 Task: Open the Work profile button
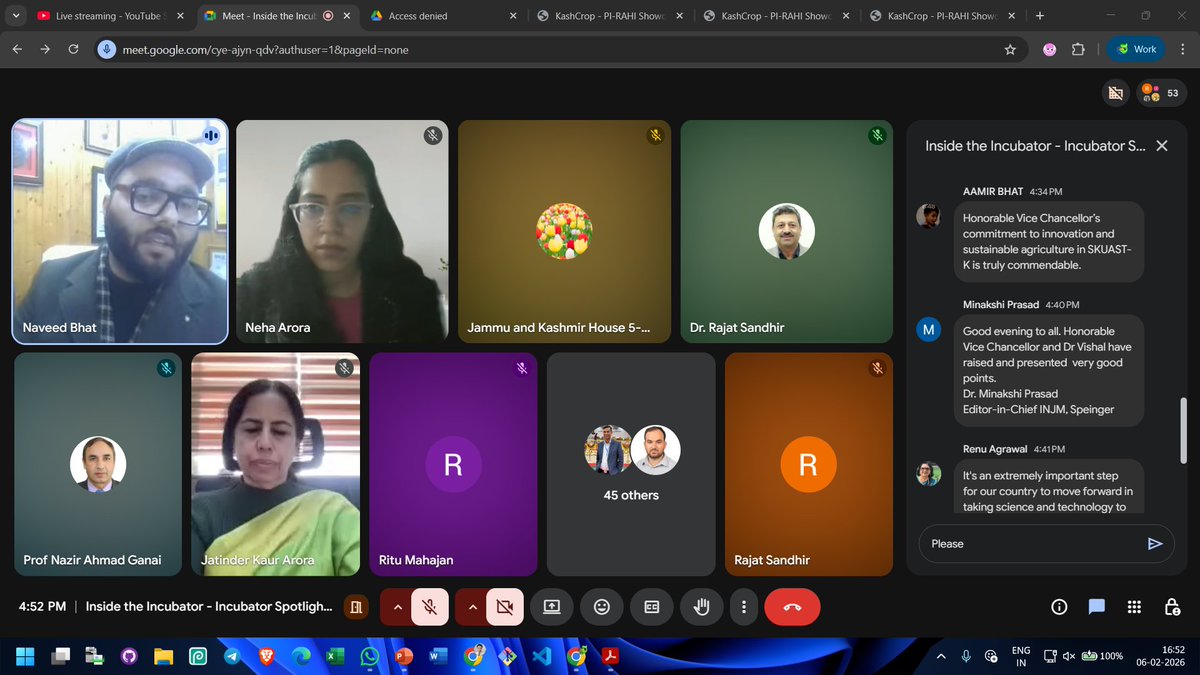pos(1137,49)
